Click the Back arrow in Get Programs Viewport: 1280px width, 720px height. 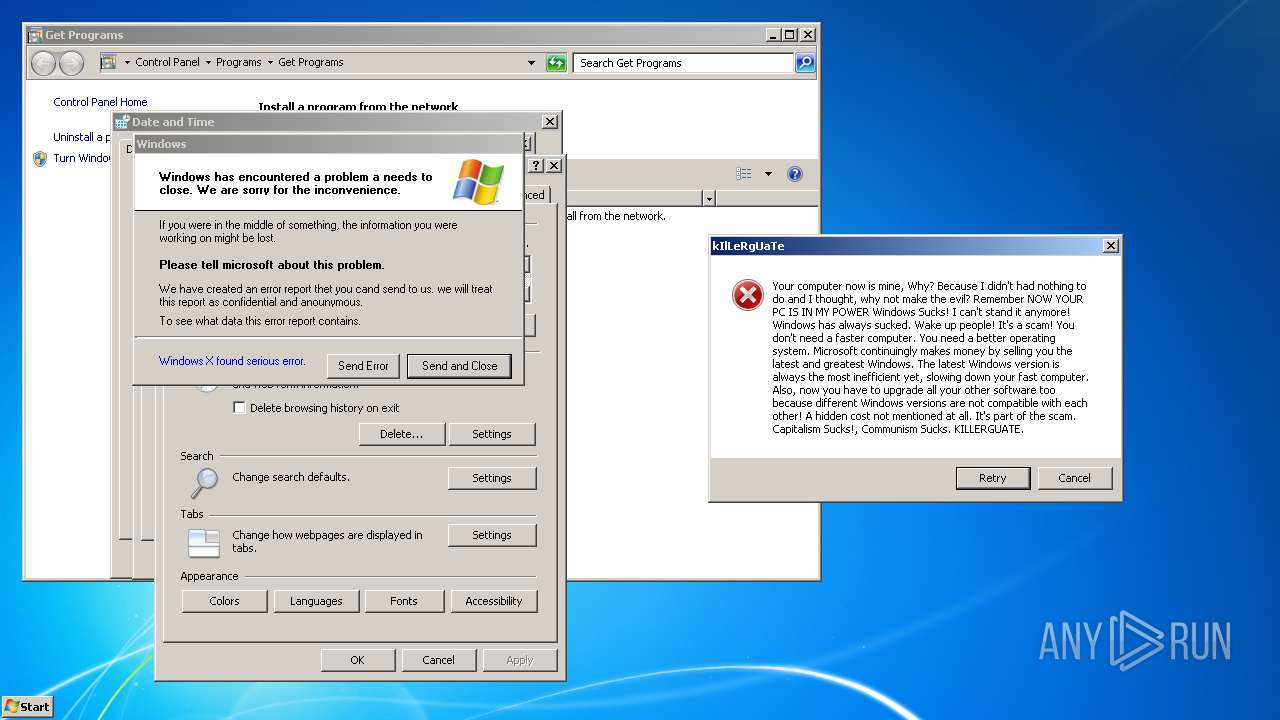[x=43, y=63]
